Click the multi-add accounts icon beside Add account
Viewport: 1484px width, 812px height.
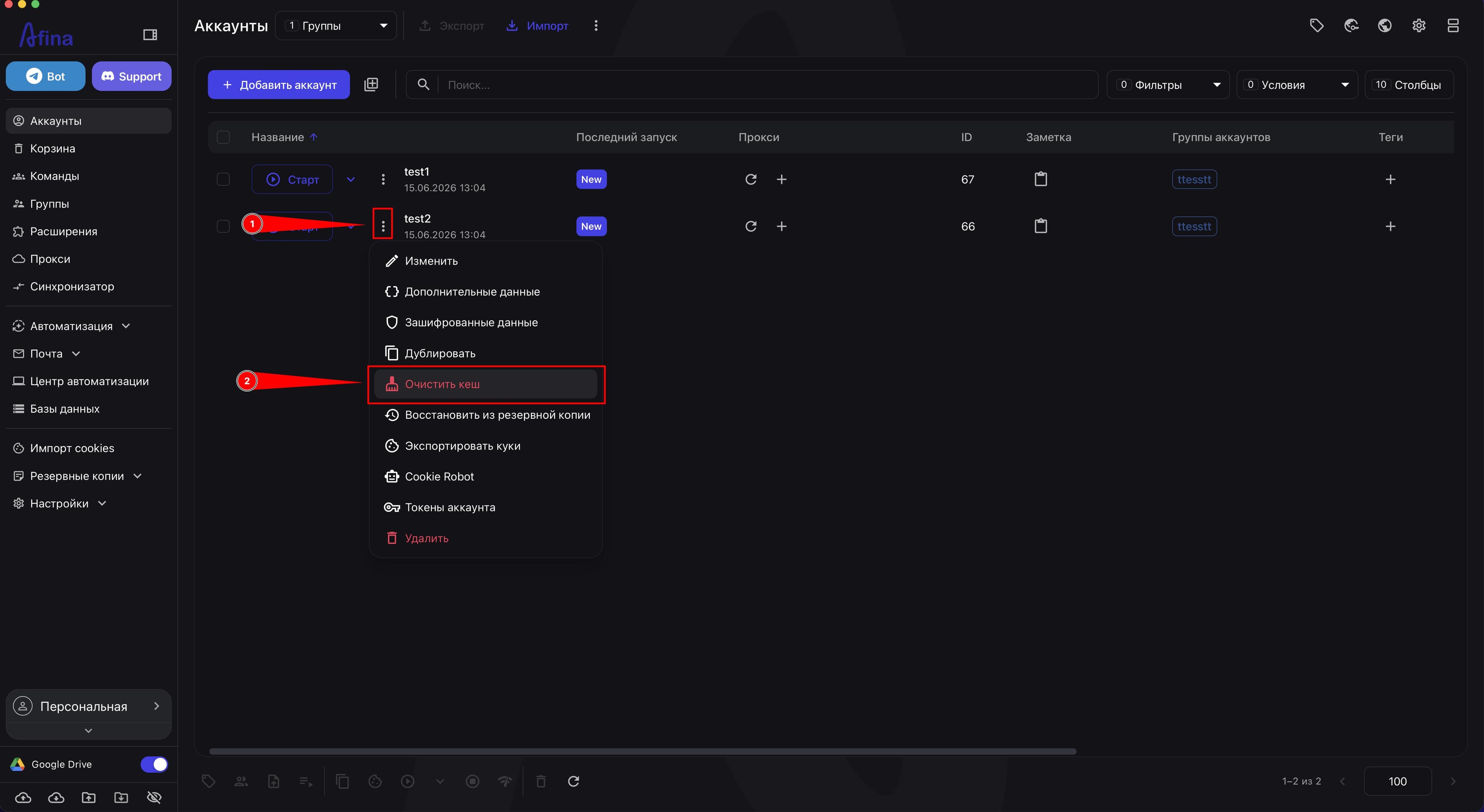tap(371, 85)
